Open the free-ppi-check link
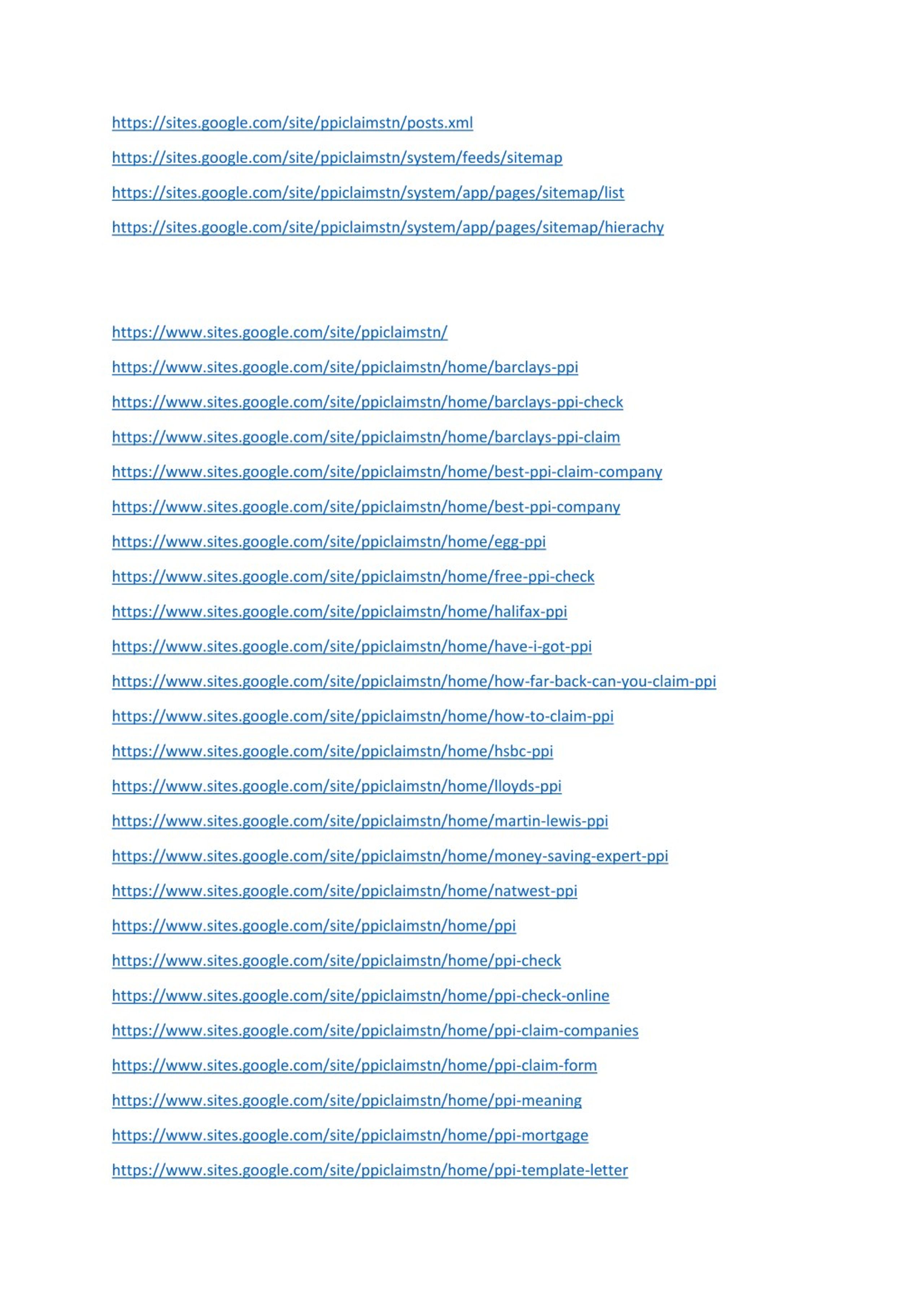Image resolution: width=924 pixels, height=1307 pixels. click(353, 577)
